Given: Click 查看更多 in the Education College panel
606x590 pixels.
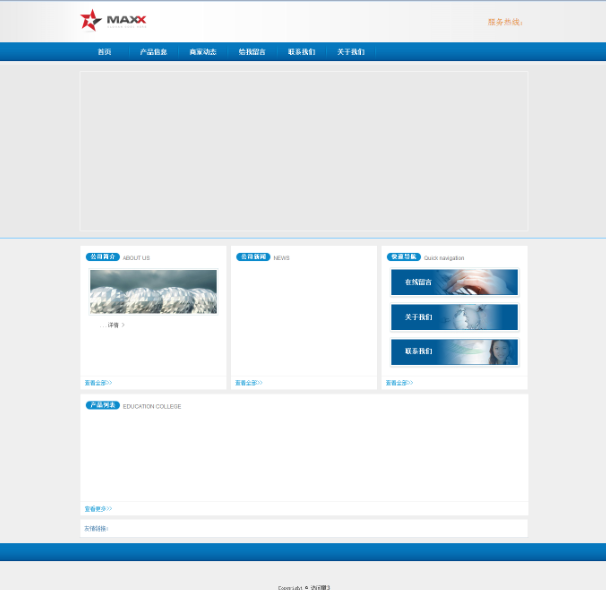Looking at the screenshot, I should pos(97,508).
